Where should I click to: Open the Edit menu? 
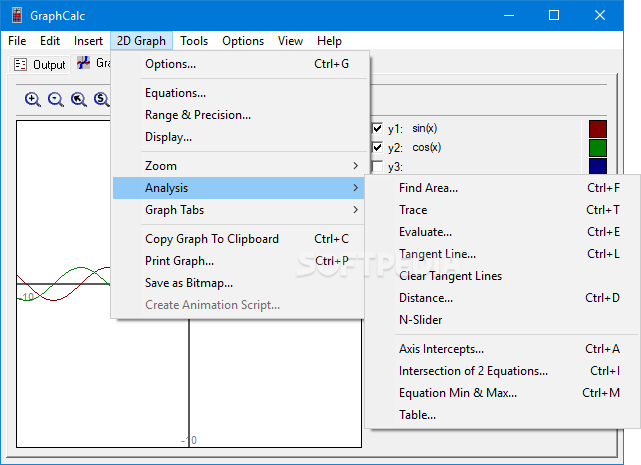50,41
